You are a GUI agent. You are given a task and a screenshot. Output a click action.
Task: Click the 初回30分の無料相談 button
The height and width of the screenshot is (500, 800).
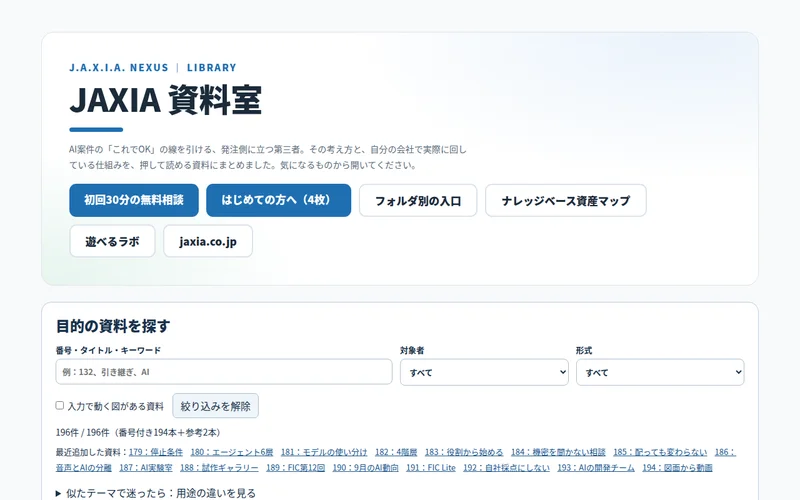coord(134,200)
